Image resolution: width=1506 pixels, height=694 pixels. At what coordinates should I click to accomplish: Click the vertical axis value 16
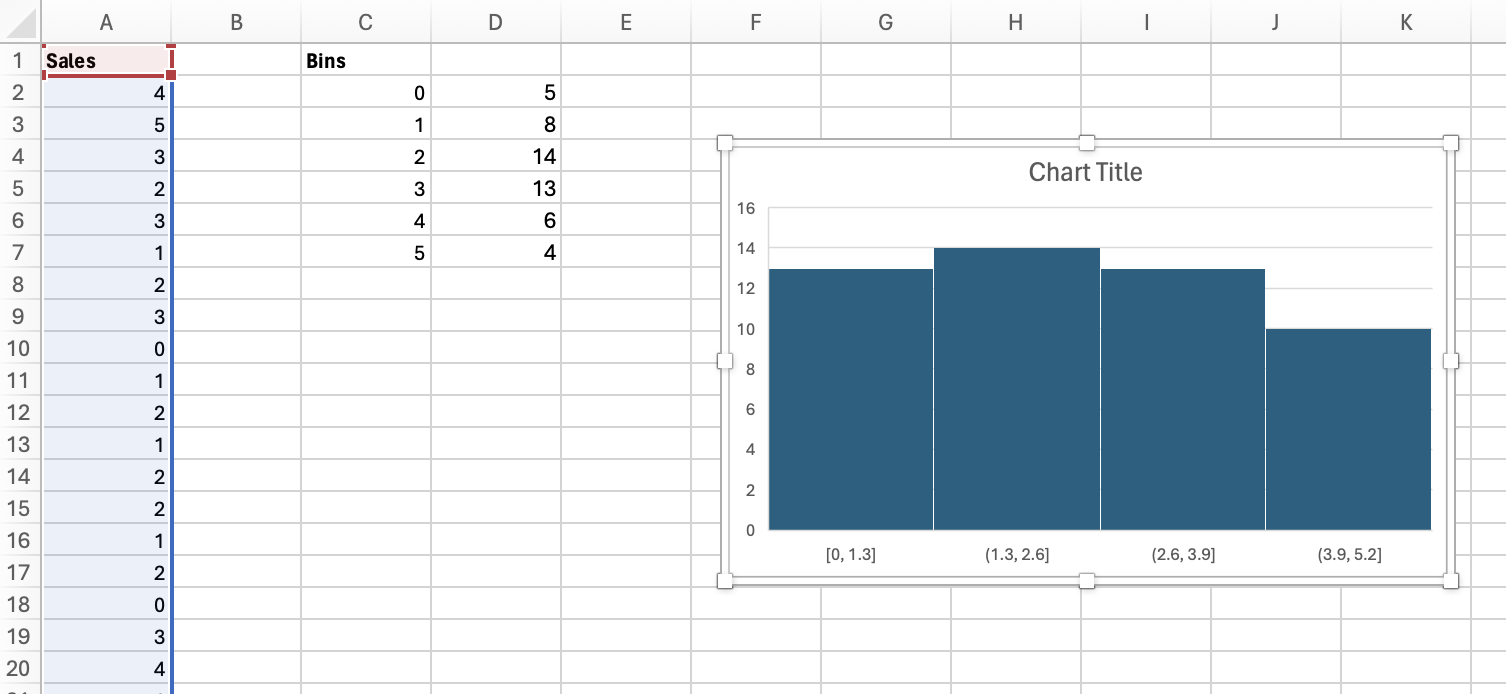(746, 208)
